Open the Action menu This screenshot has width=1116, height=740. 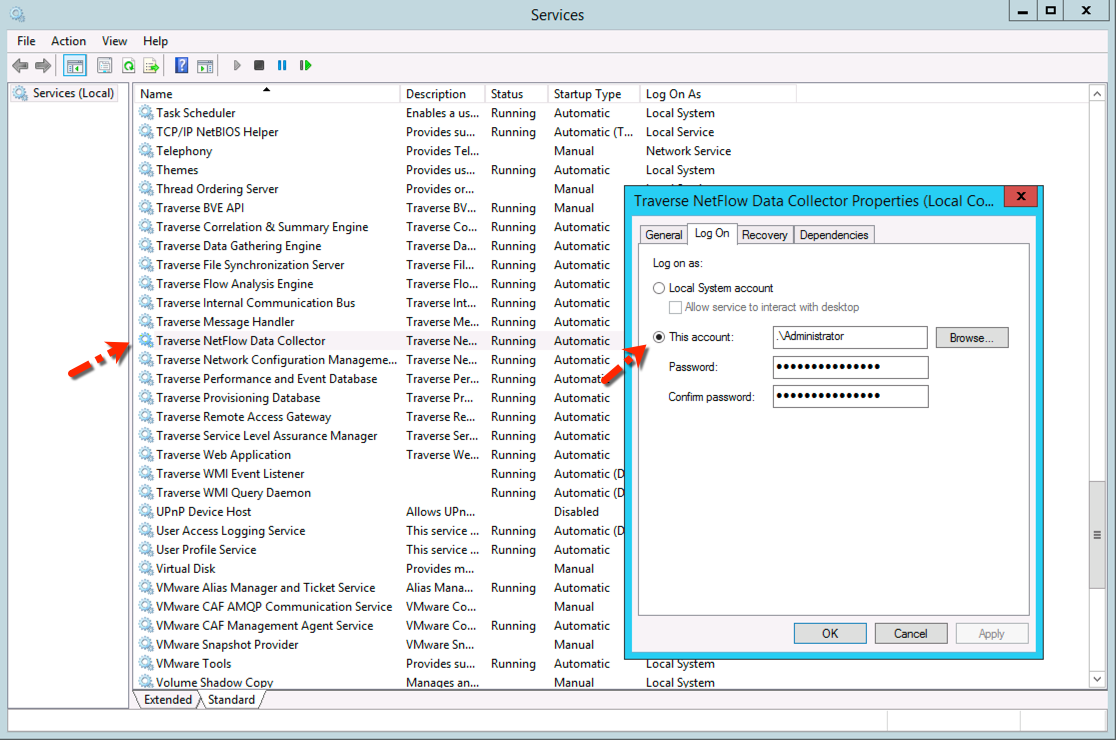(68, 41)
